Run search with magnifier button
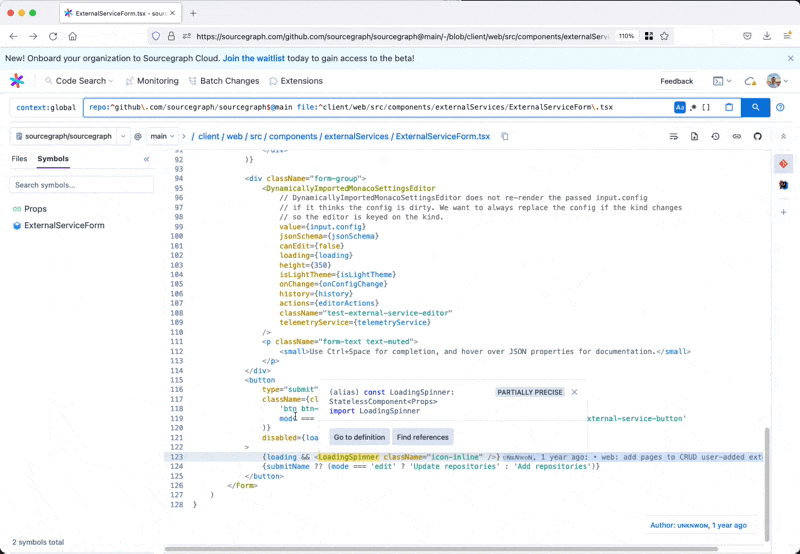The image size is (800, 554). click(x=755, y=107)
